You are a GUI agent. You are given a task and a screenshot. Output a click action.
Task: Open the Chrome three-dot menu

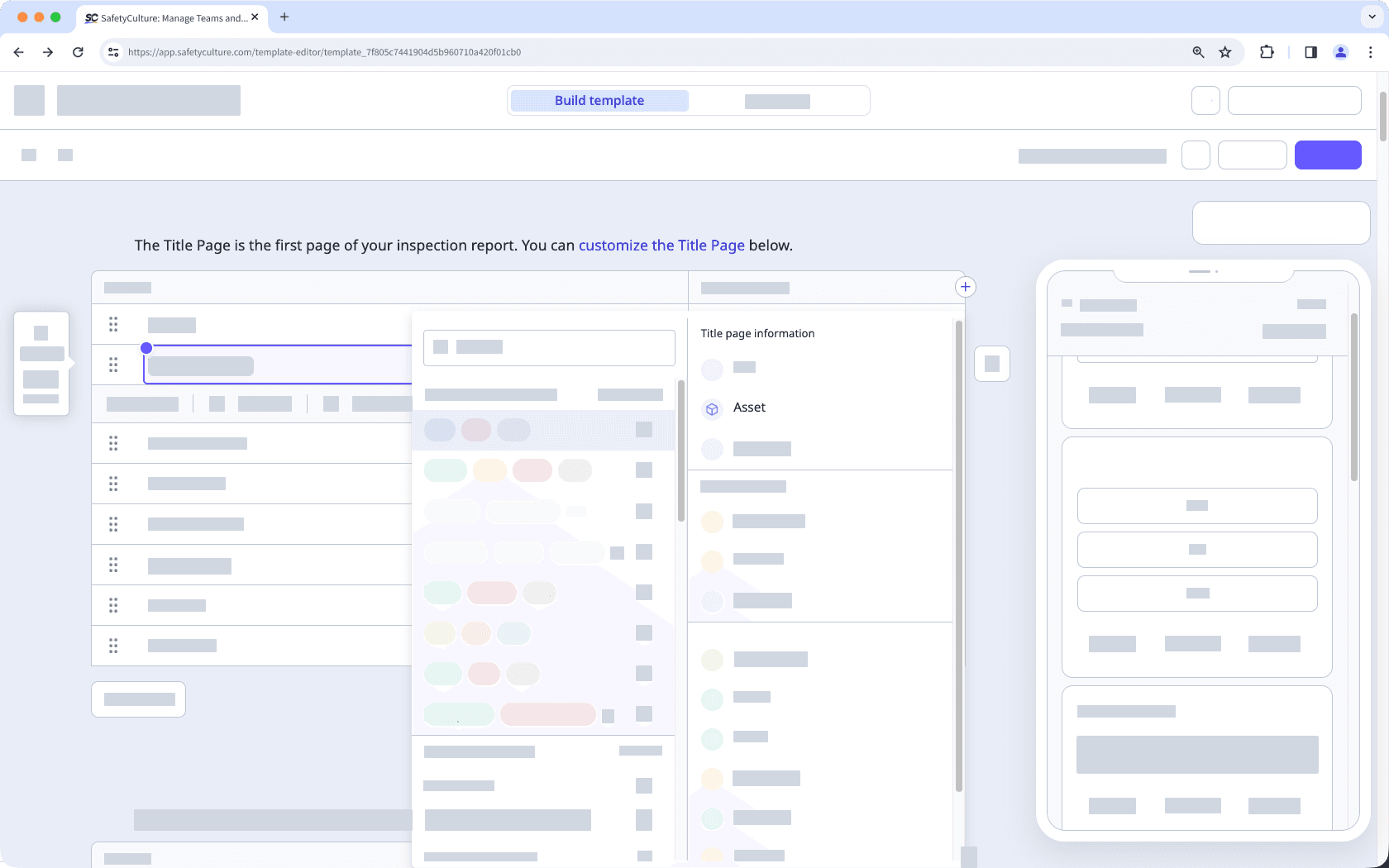pyautogui.click(x=1371, y=51)
